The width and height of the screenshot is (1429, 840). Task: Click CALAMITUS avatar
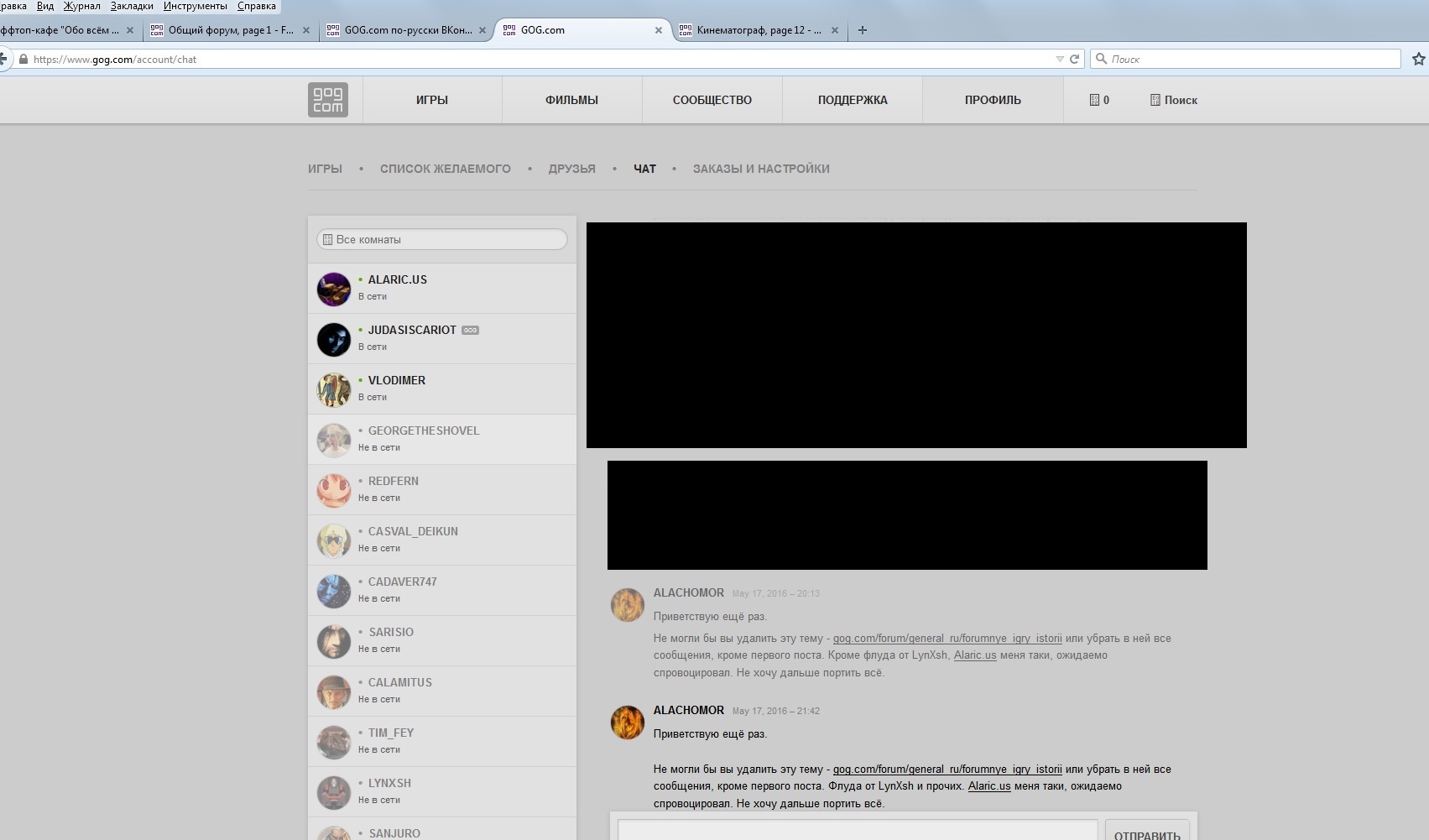click(333, 691)
